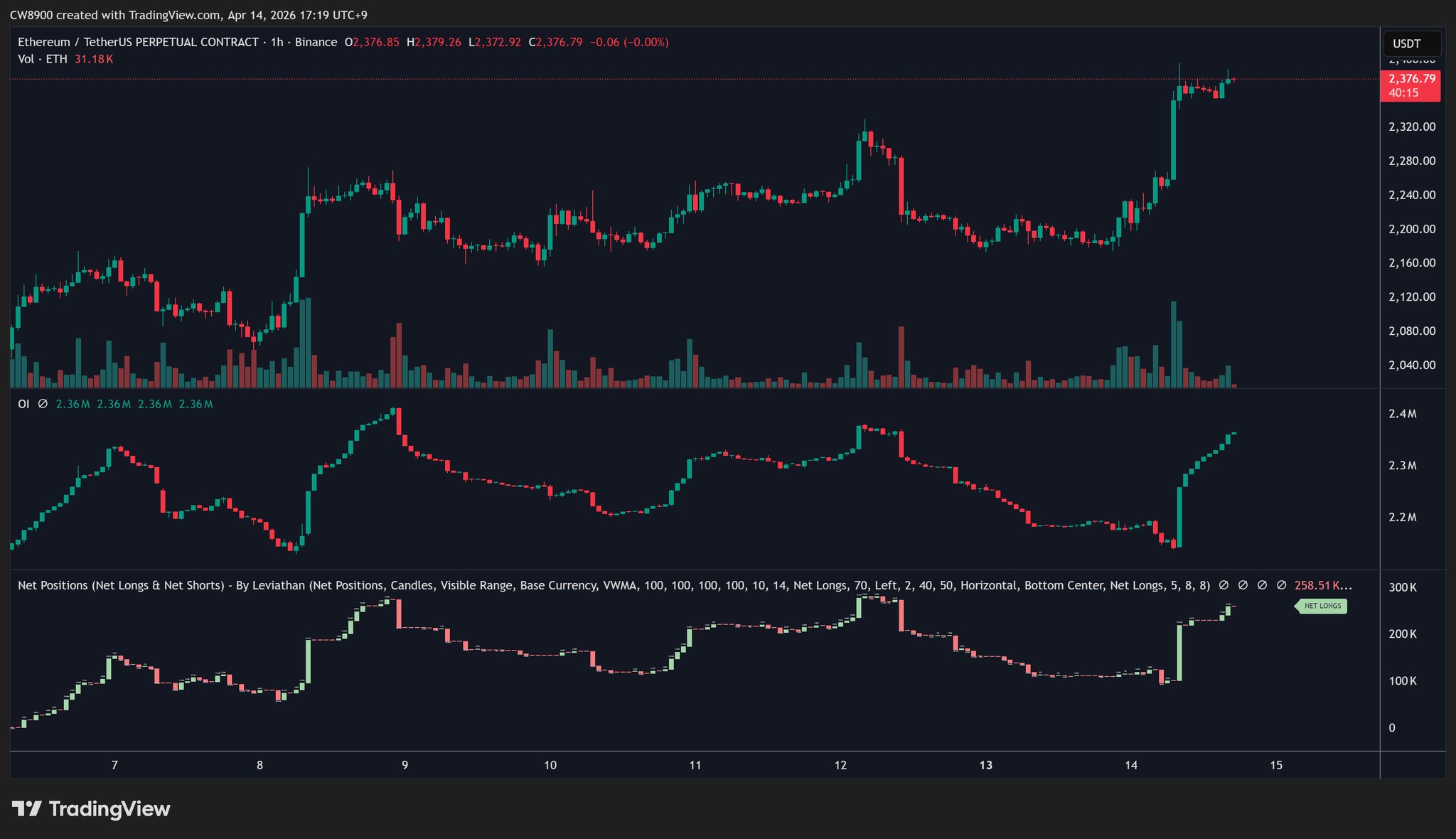
Task: Click the first null symbol after Net Positions settings
Action: click(1224, 585)
